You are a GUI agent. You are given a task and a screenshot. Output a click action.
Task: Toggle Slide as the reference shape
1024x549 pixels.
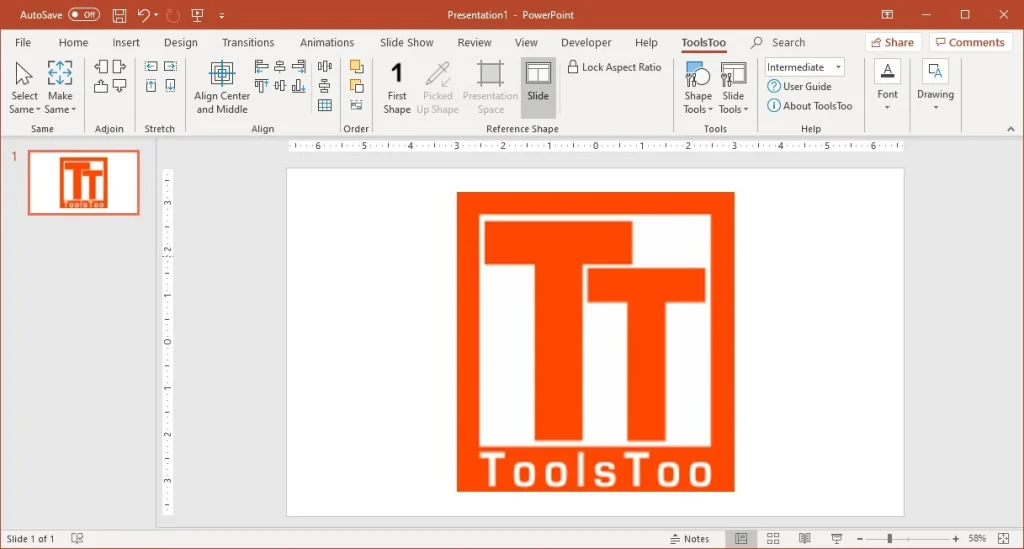538,87
